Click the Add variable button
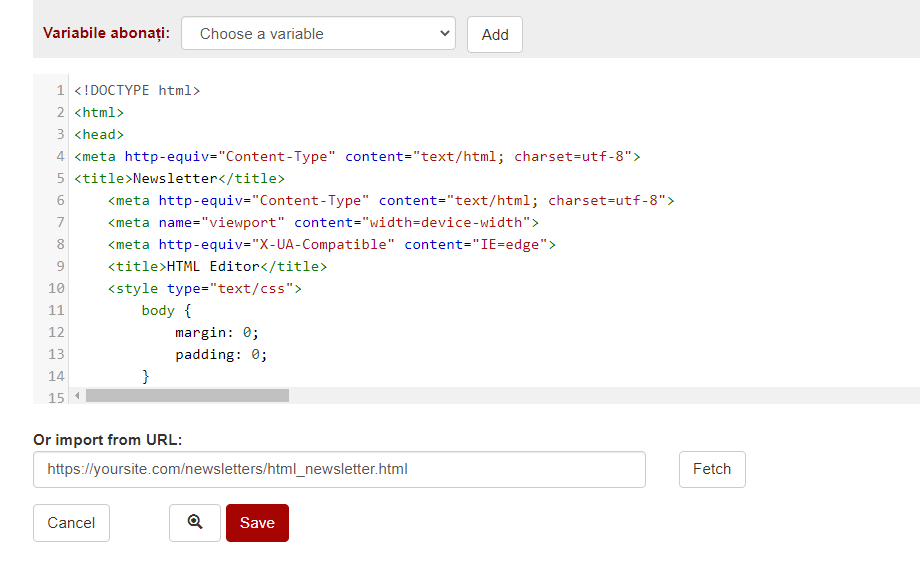The height and width of the screenshot is (580, 920). coord(495,35)
